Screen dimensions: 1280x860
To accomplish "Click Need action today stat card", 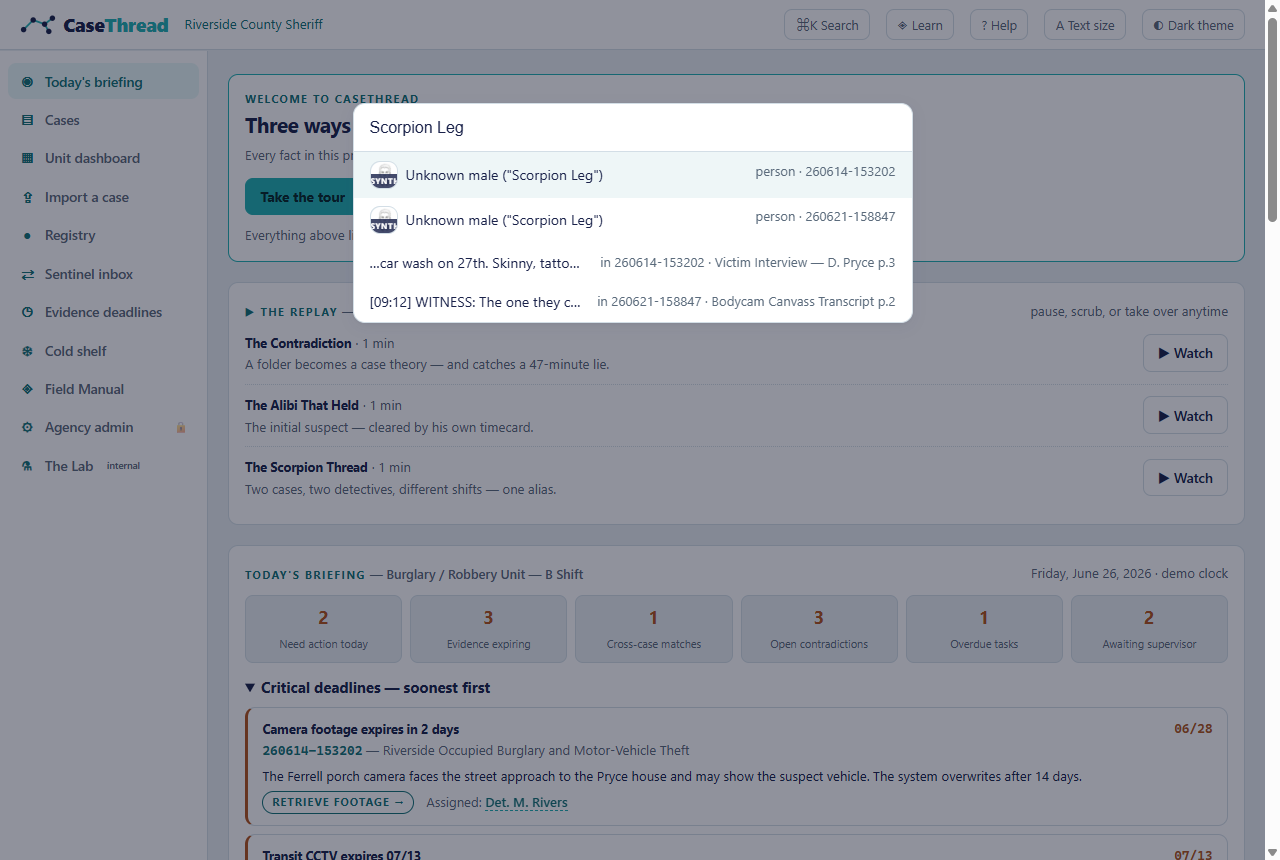I will 323,629.
